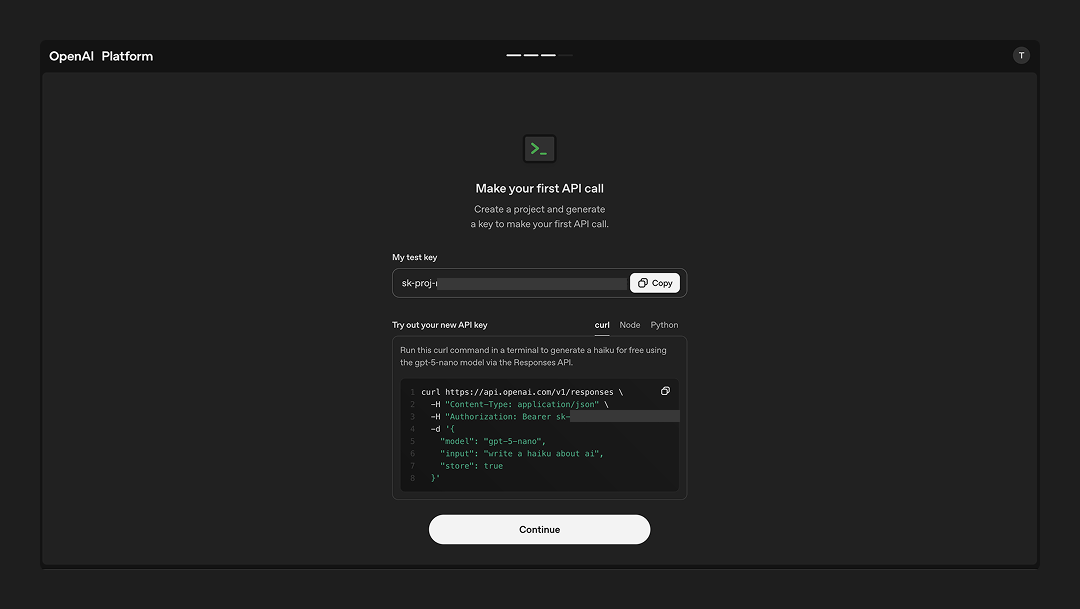The image size is (1080, 609).
Task: Click the "Try out your new API key" label
Action: point(439,325)
